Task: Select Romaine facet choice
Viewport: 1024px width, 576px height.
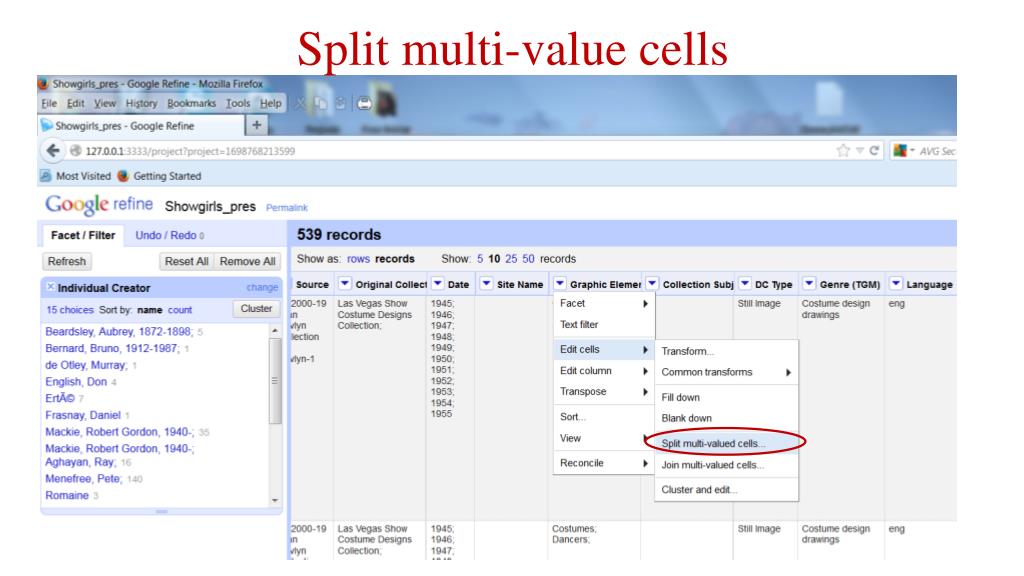Action: point(67,496)
